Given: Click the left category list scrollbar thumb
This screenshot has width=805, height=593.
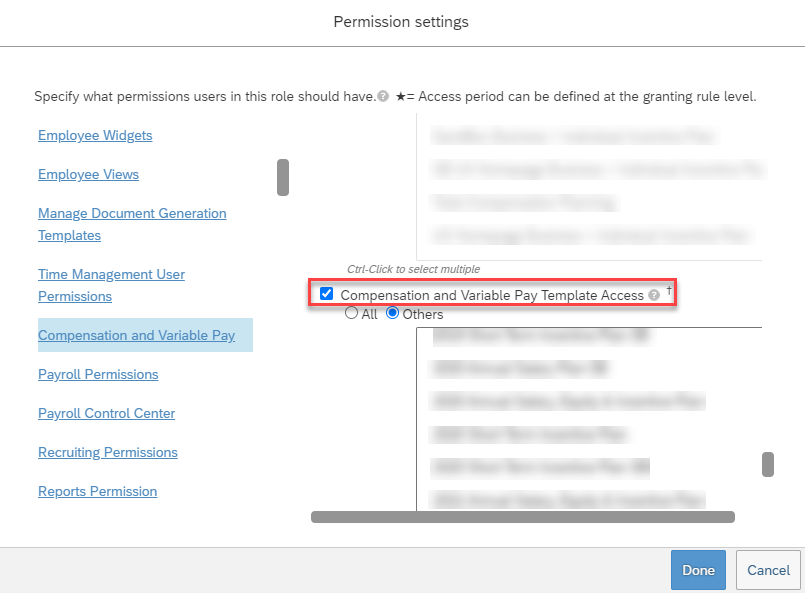Looking at the screenshot, I should pyautogui.click(x=283, y=177).
